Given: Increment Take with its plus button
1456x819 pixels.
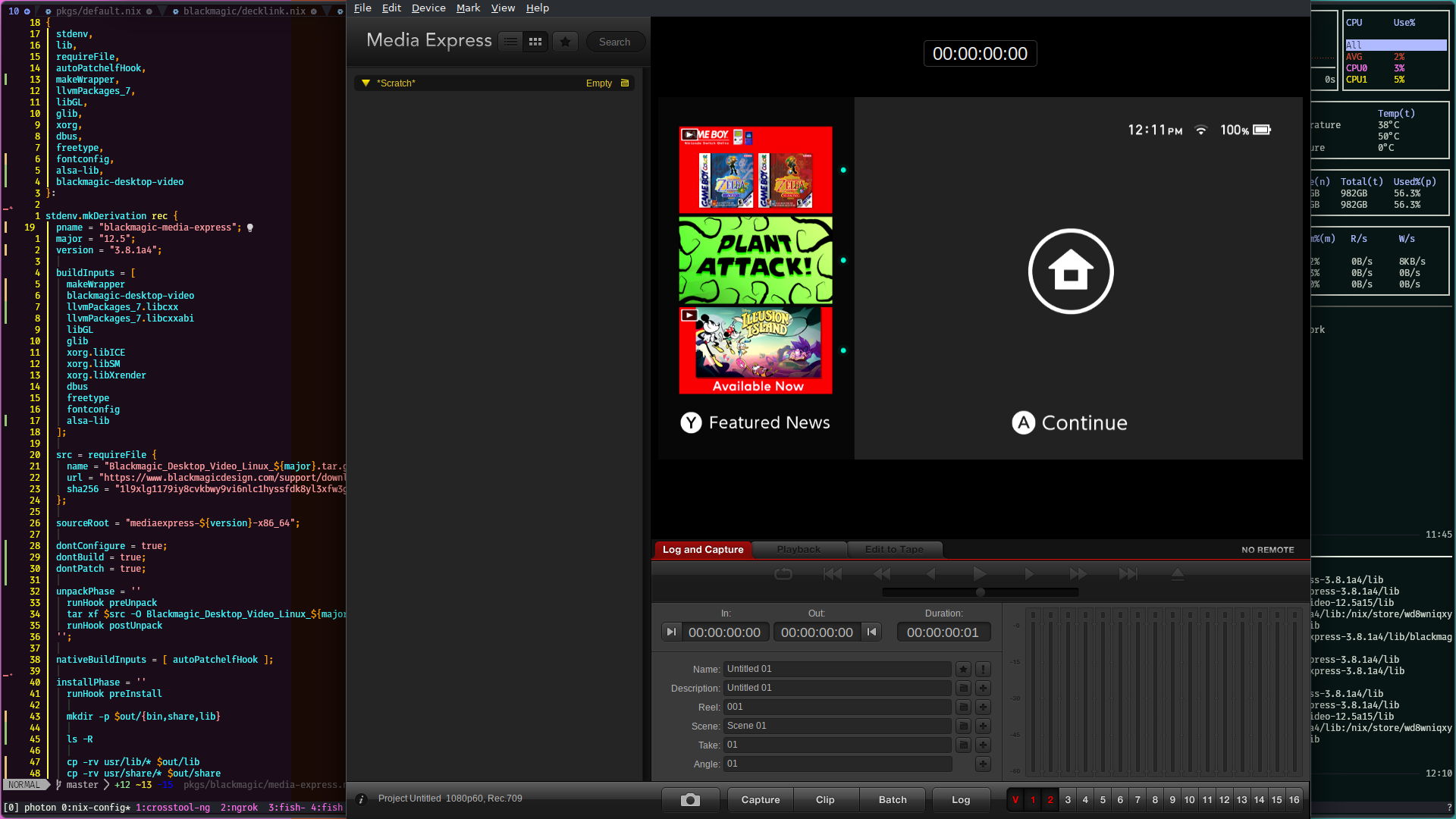Looking at the screenshot, I should 983,745.
